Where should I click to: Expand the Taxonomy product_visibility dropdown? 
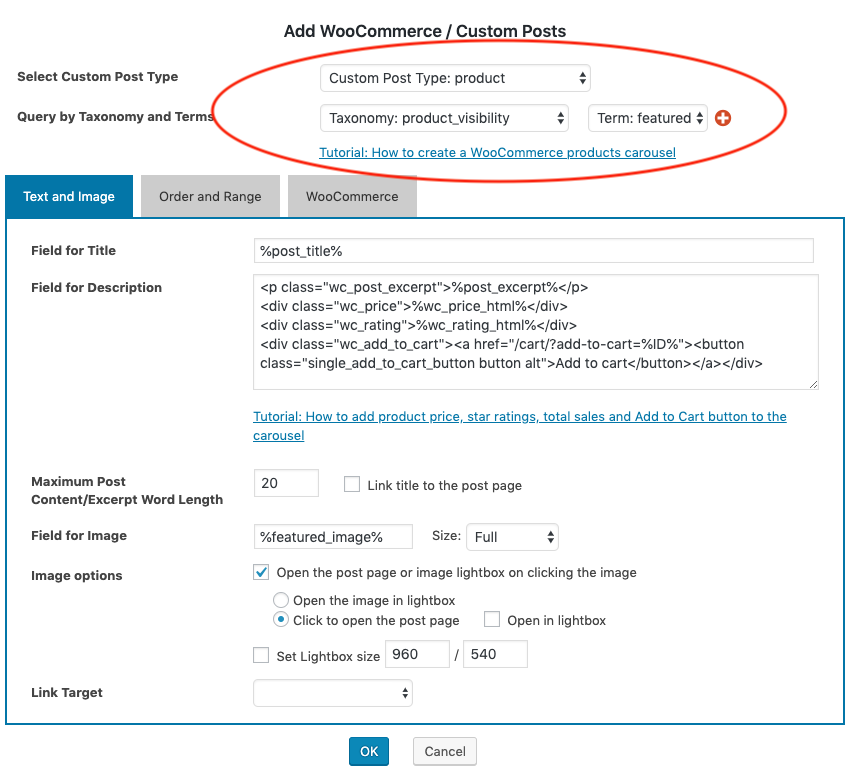(444, 118)
